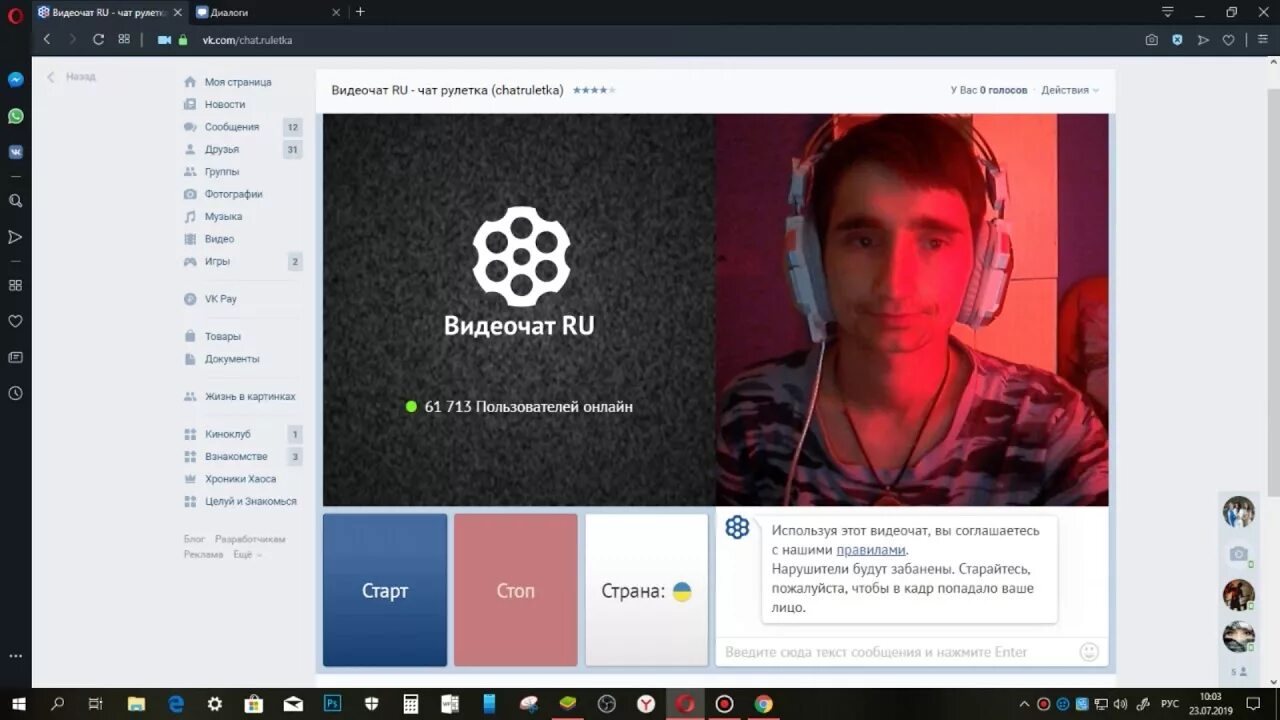Go back in browser history
The image size is (1280, 720).
point(47,40)
